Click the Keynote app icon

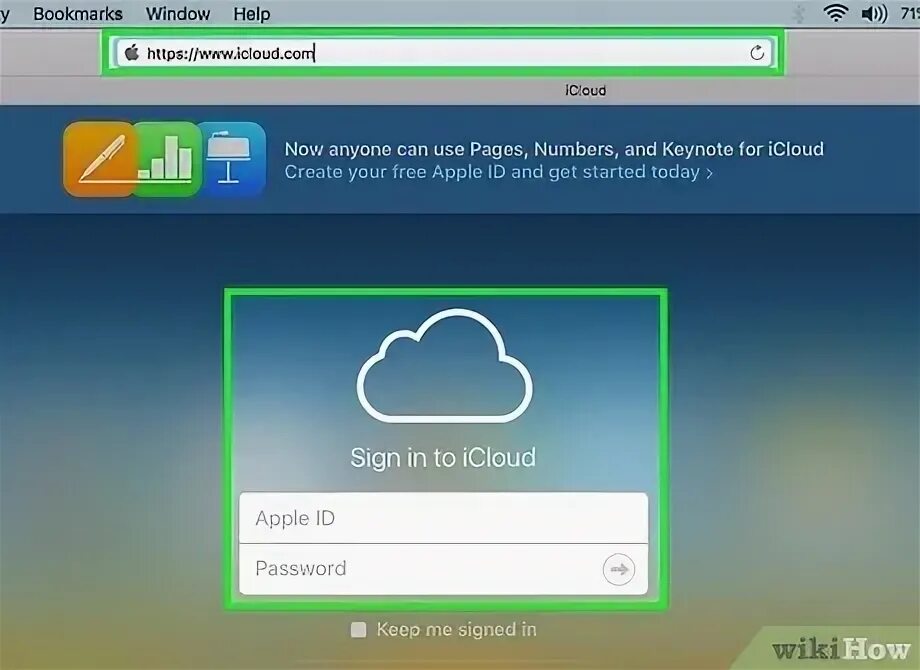232,159
